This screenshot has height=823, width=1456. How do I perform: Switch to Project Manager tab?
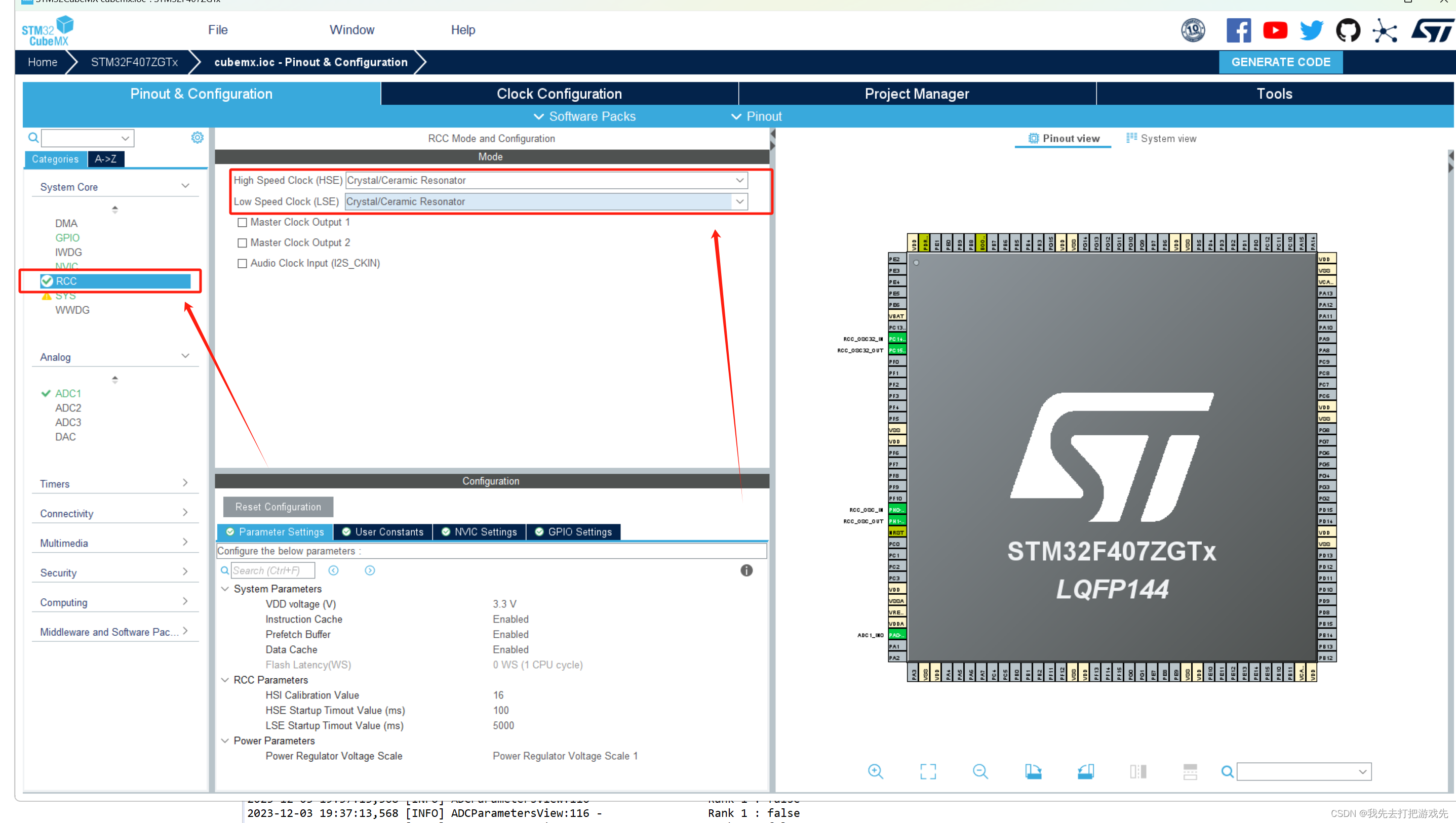917,93
